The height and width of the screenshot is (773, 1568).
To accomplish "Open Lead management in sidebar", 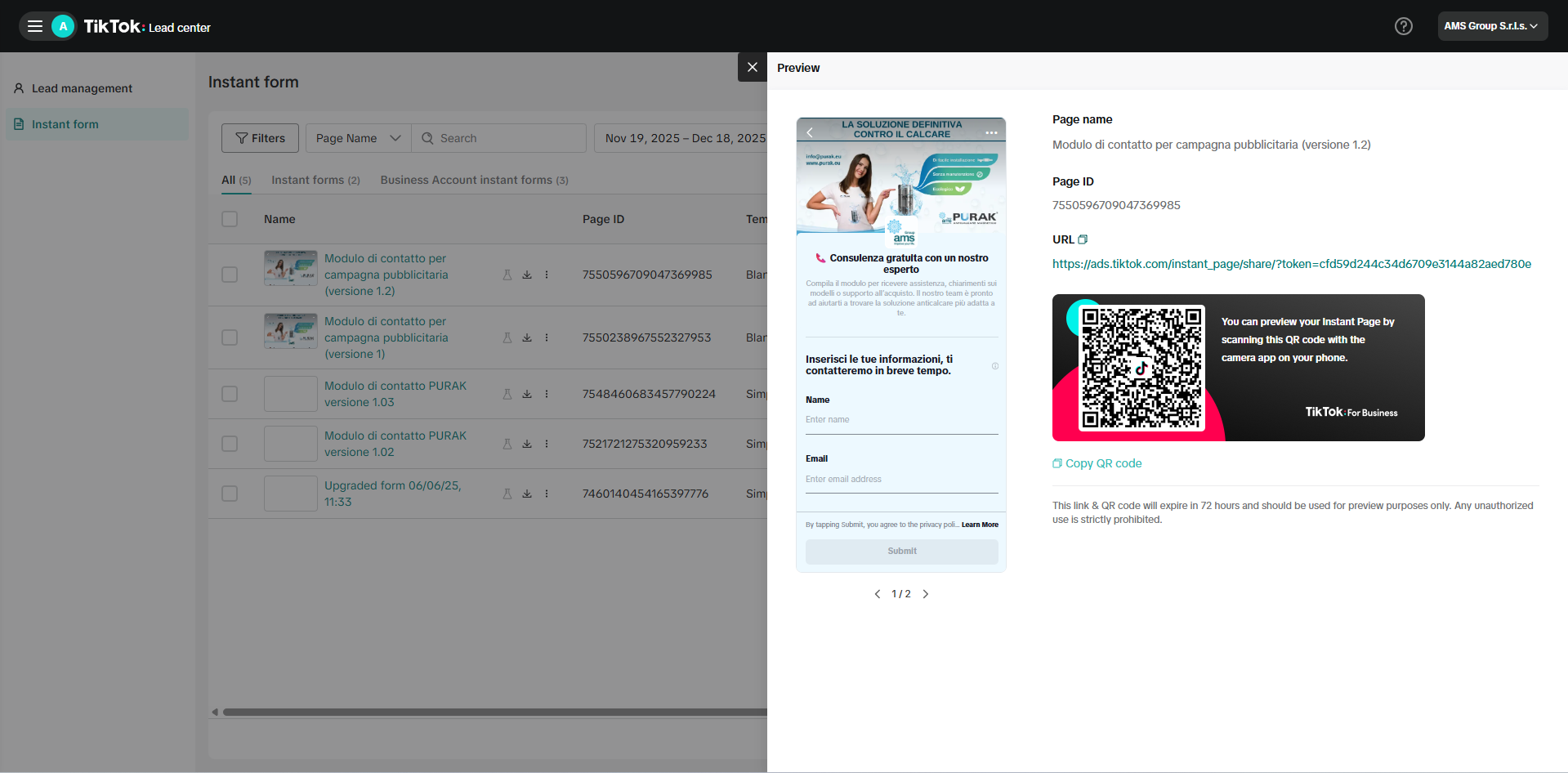I will pyautogui.click(x=82, y=88).
